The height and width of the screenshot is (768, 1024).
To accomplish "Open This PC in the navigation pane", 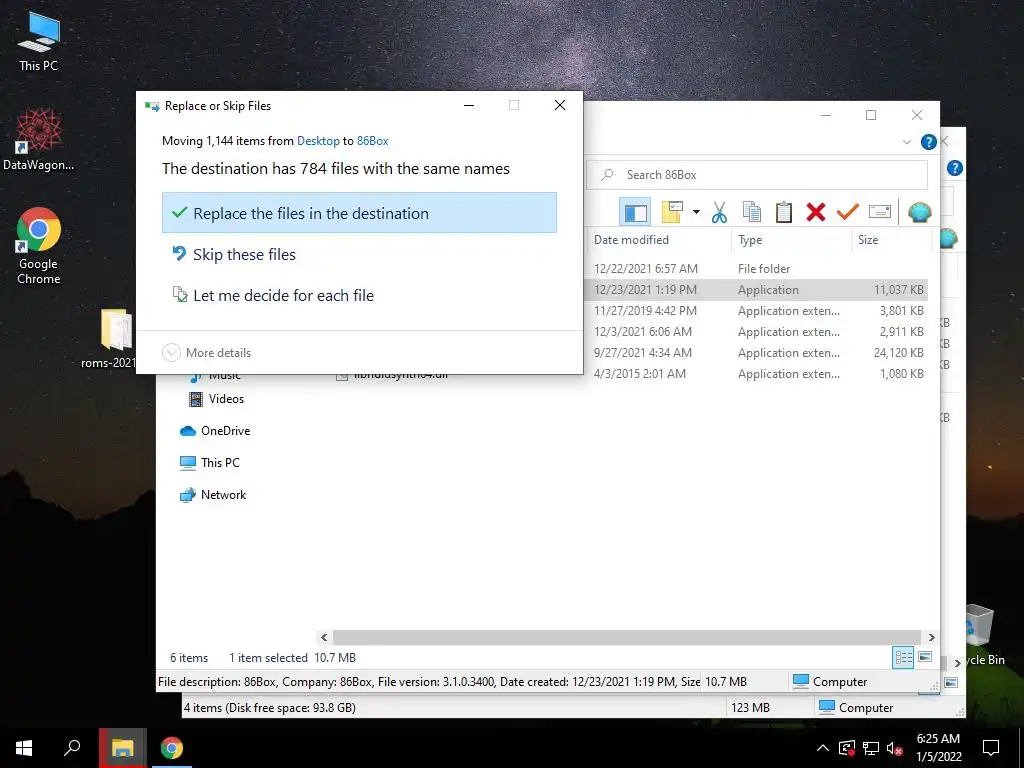I will tap(210, 462).
